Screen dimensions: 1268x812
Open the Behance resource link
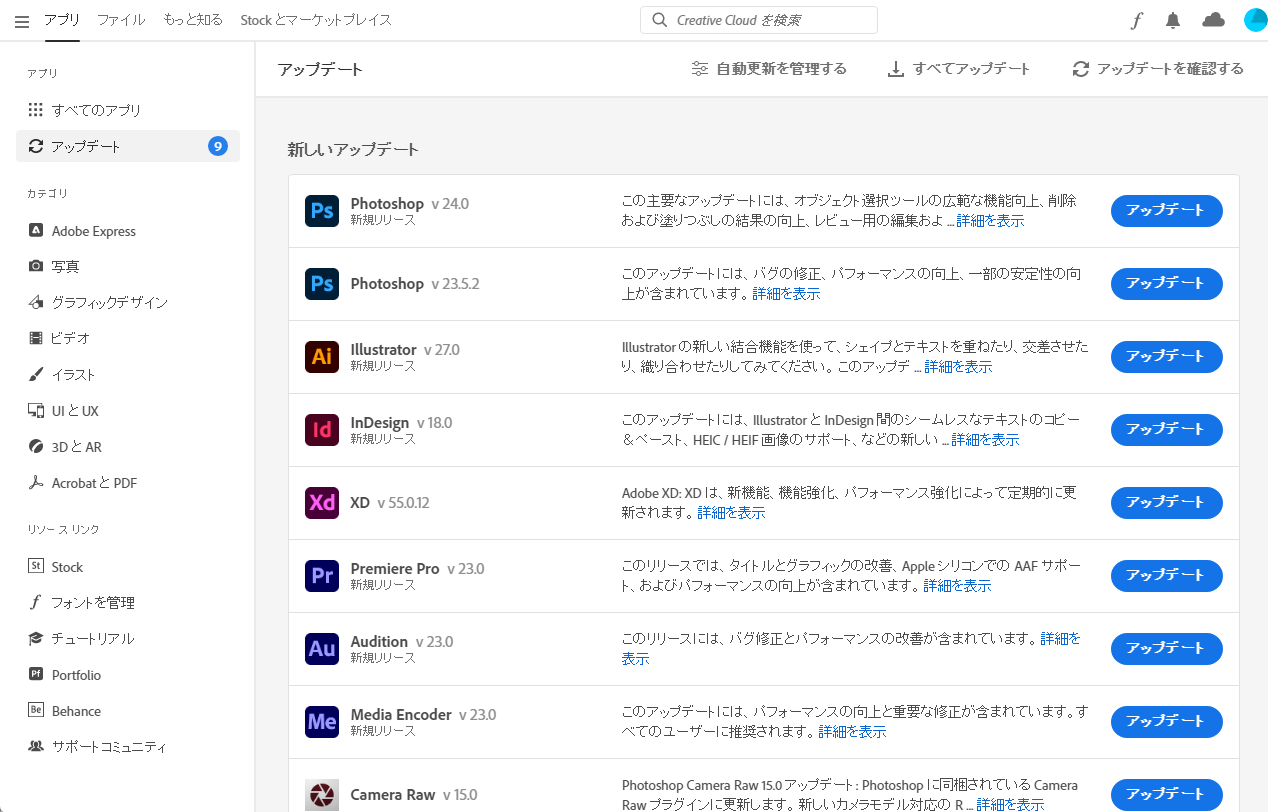(128, 711)
